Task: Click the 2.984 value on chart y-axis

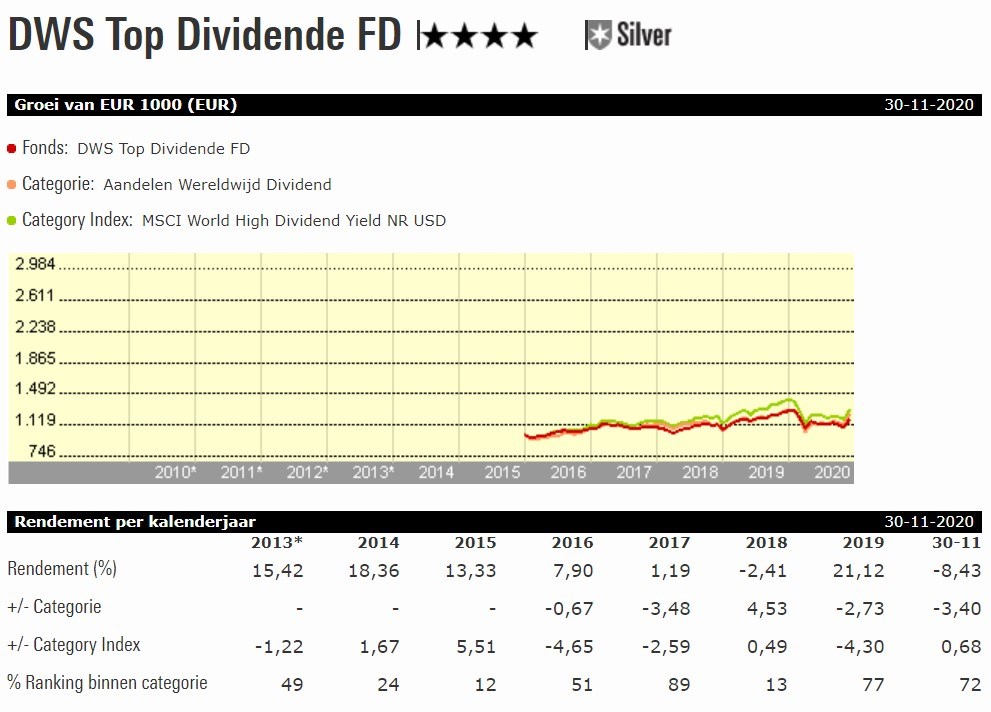Action: 35,265
